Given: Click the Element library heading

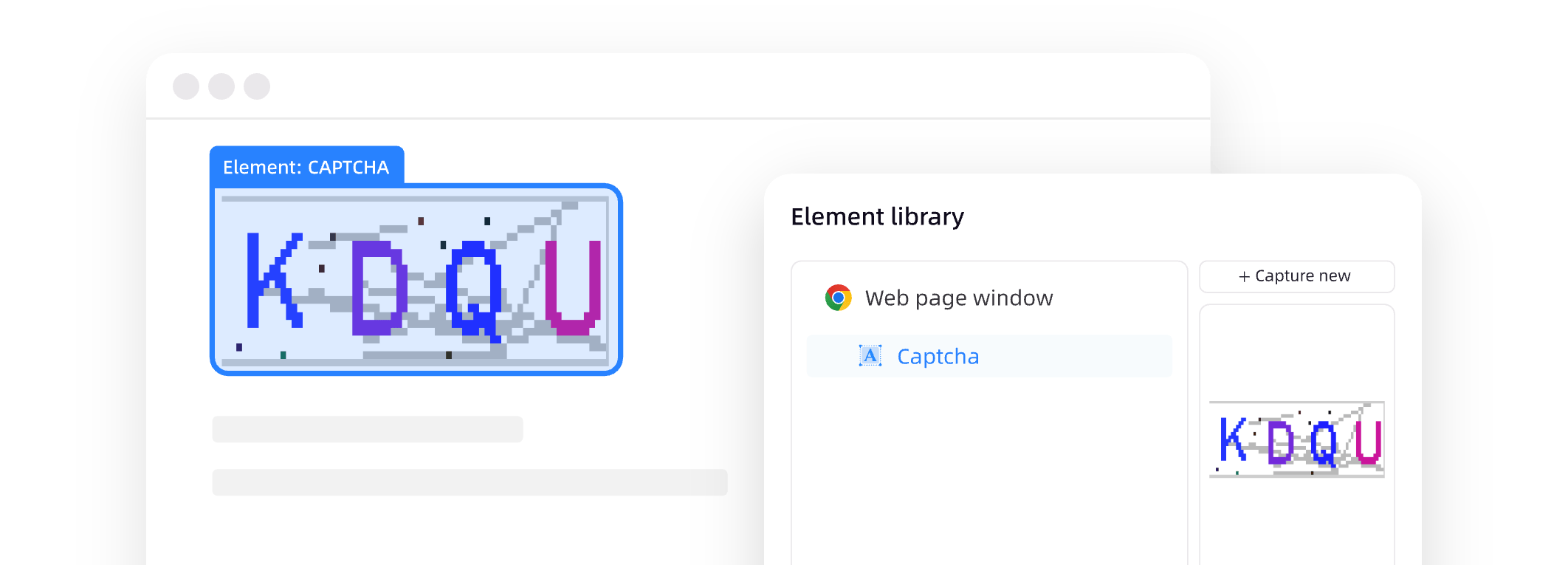Looking at the screenshot, I should pos(877,216).
